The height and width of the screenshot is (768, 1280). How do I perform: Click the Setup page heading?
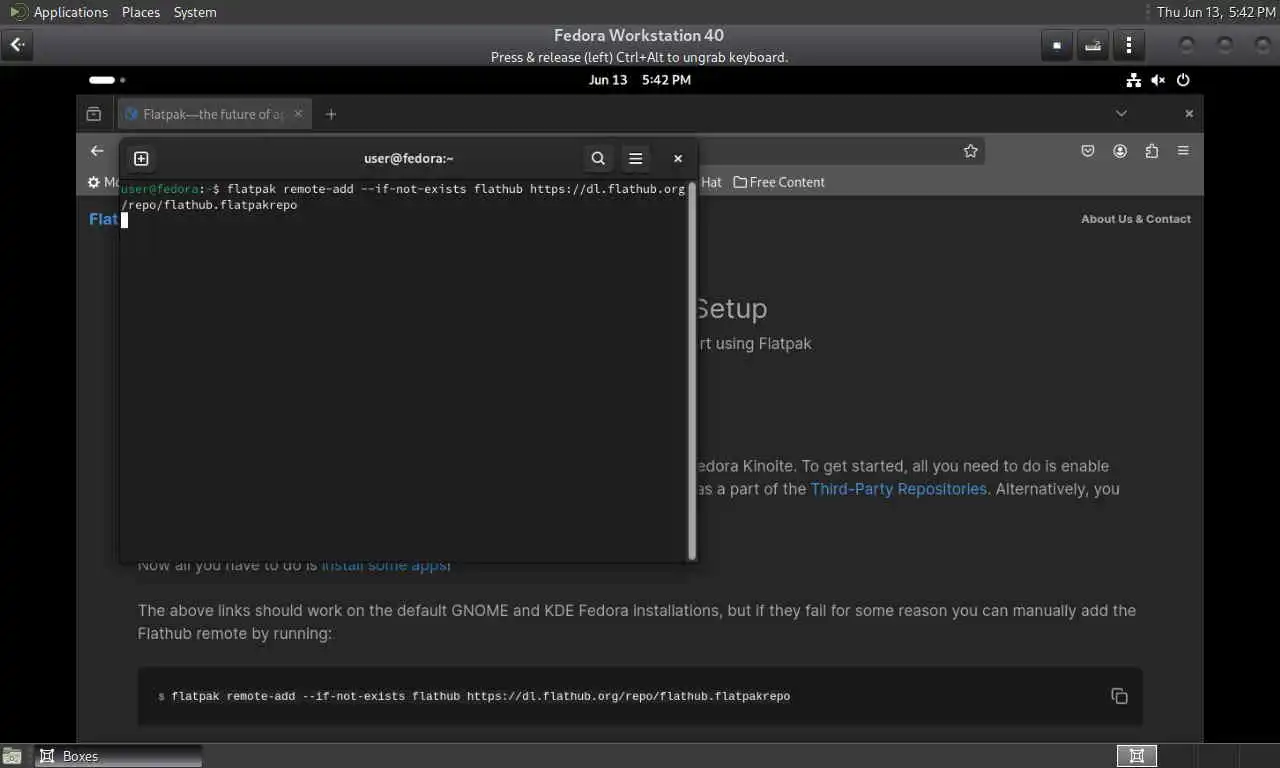[x=731, y=309]
